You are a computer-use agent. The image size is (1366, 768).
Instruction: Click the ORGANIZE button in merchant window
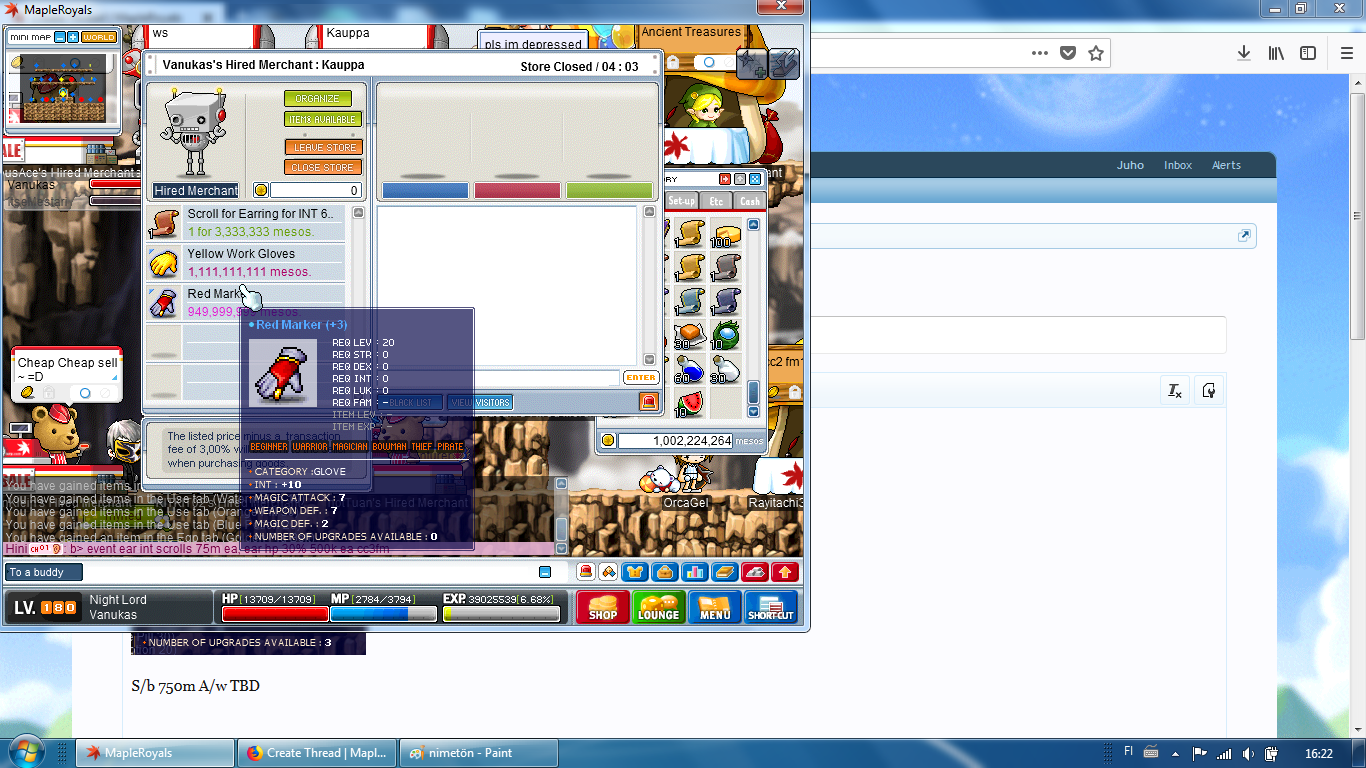click(318, 99)
